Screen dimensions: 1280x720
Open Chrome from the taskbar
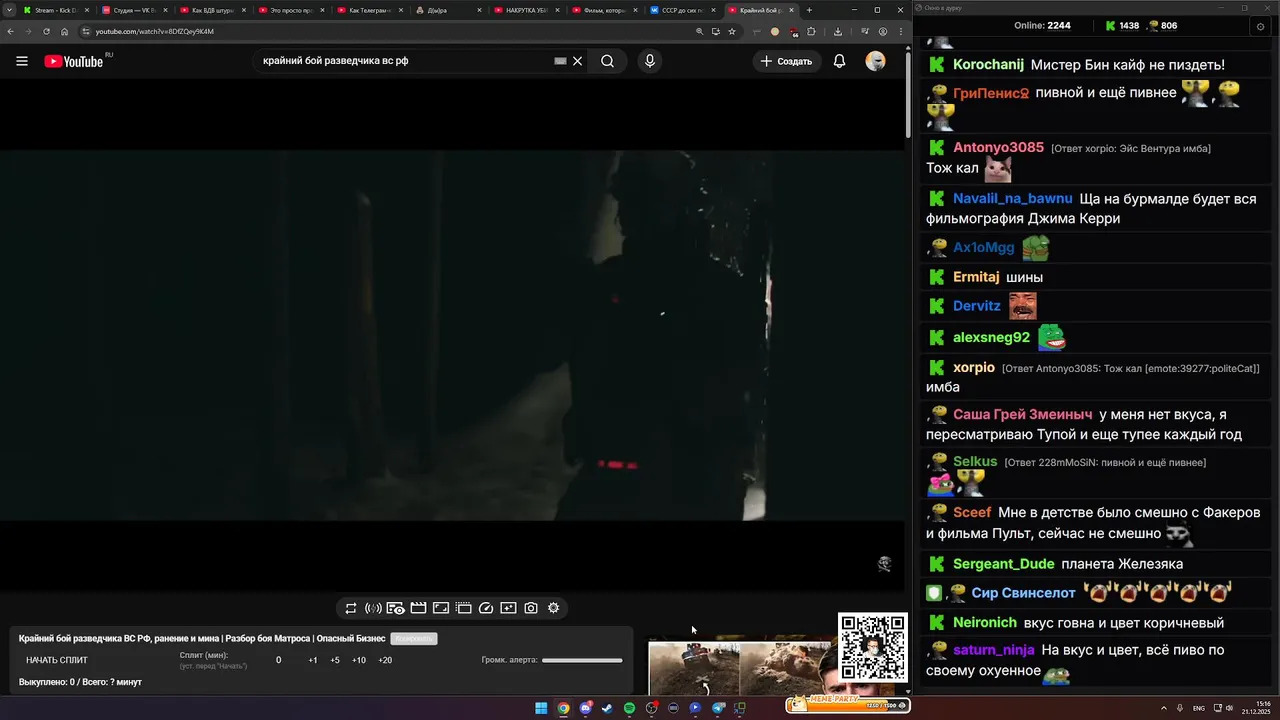pos(563,708)
